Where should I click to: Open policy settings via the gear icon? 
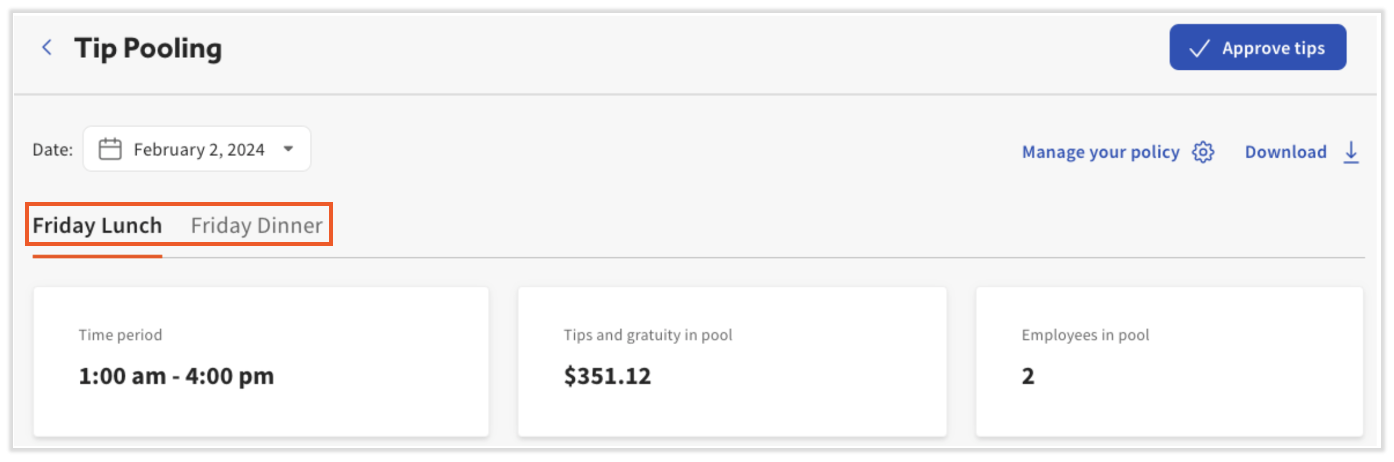coord(1203,152)
